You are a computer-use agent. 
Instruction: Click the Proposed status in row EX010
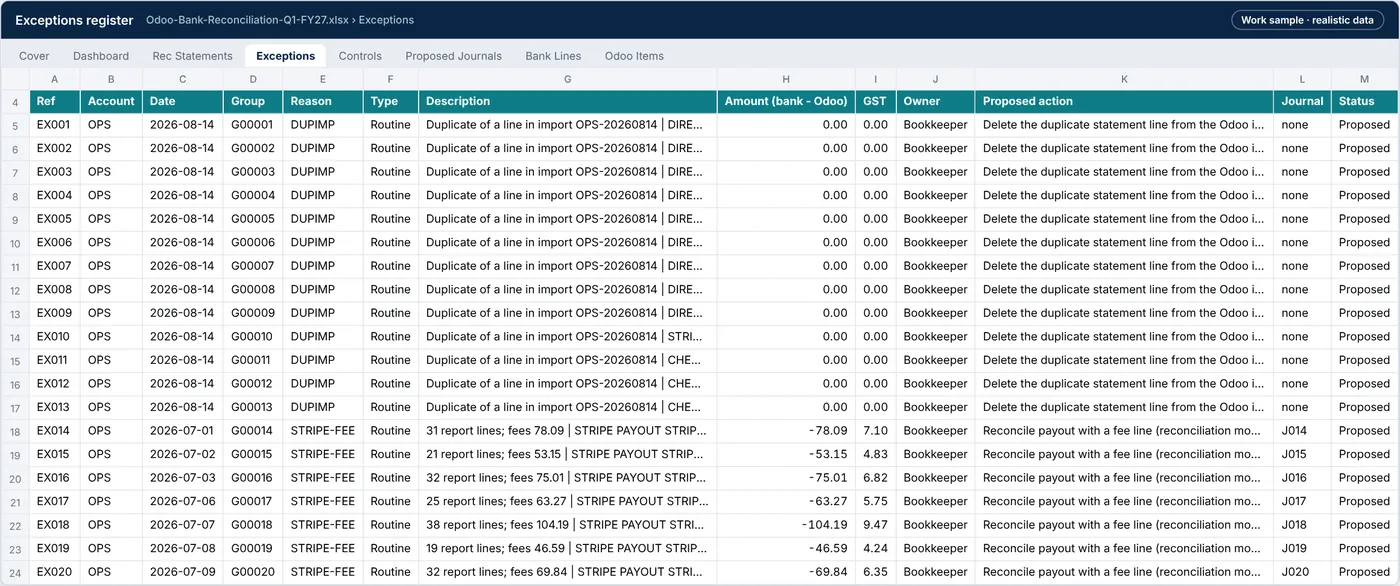tap(1364, 337)
